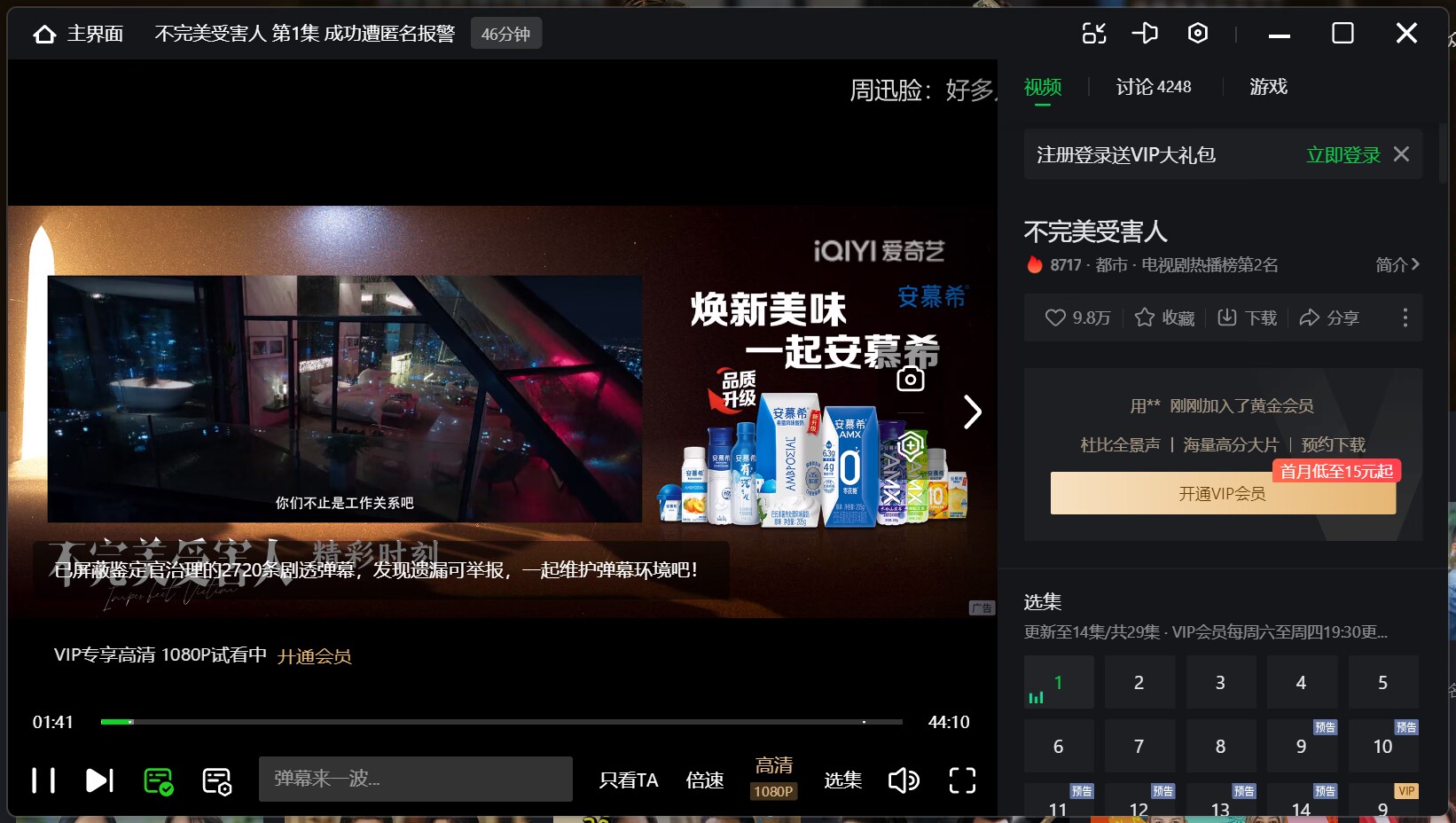Click the 开通VIP会员 button
The image size is (1456, 823).
pyautogui.click(x=1223, y=493)
